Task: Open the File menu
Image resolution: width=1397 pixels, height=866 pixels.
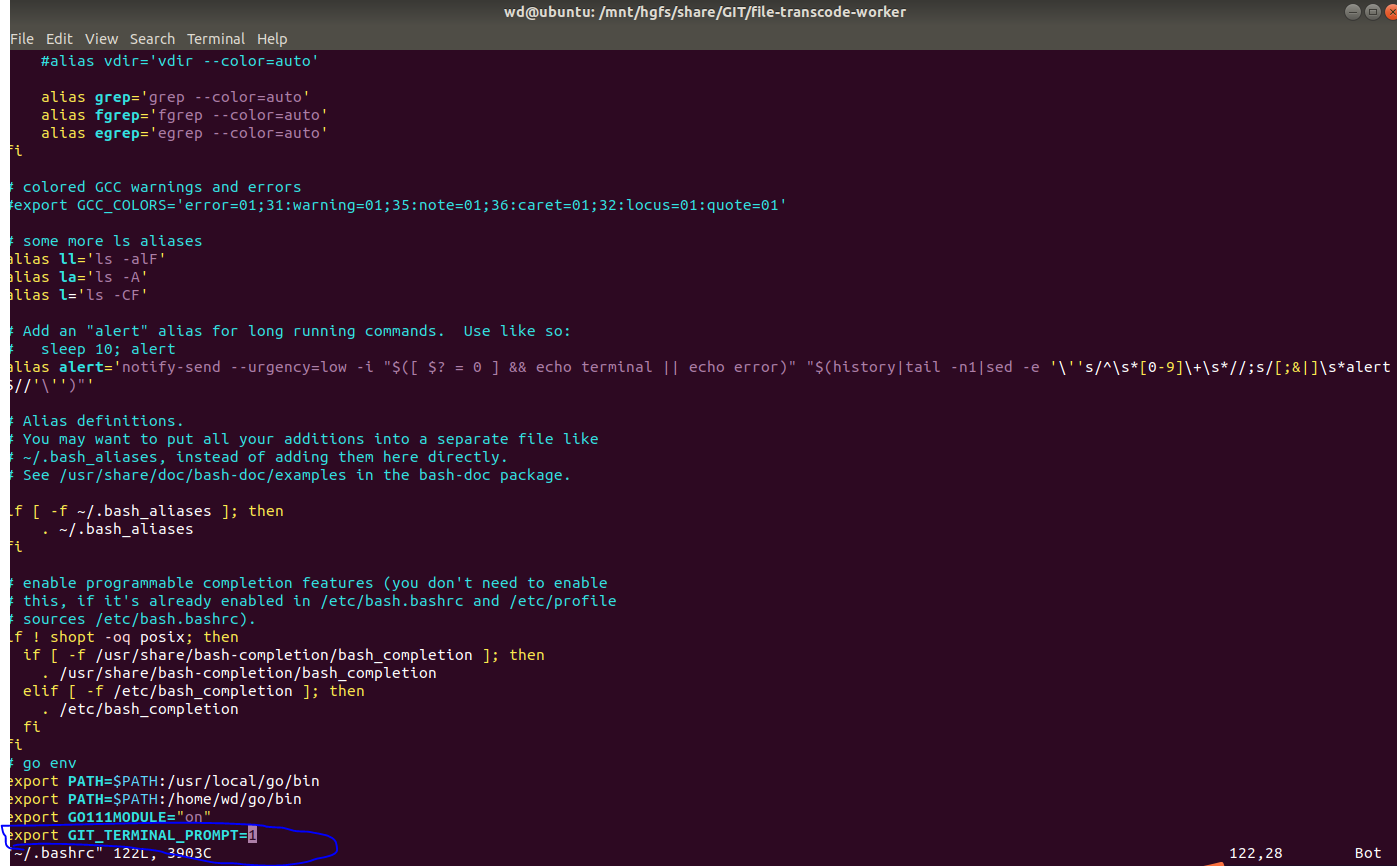Action: pyautogui.click(x=22, y=38)
